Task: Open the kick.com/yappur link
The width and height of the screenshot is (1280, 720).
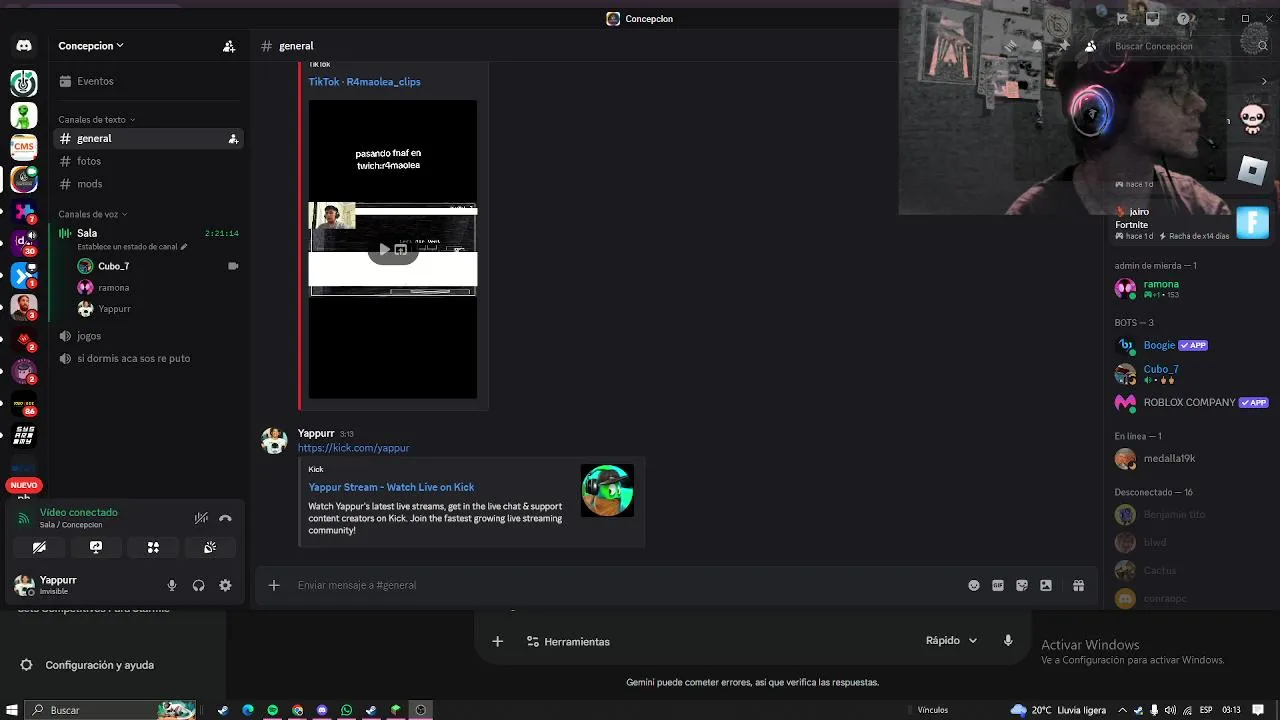Action: pyautogui.click(x=353, y=448)
